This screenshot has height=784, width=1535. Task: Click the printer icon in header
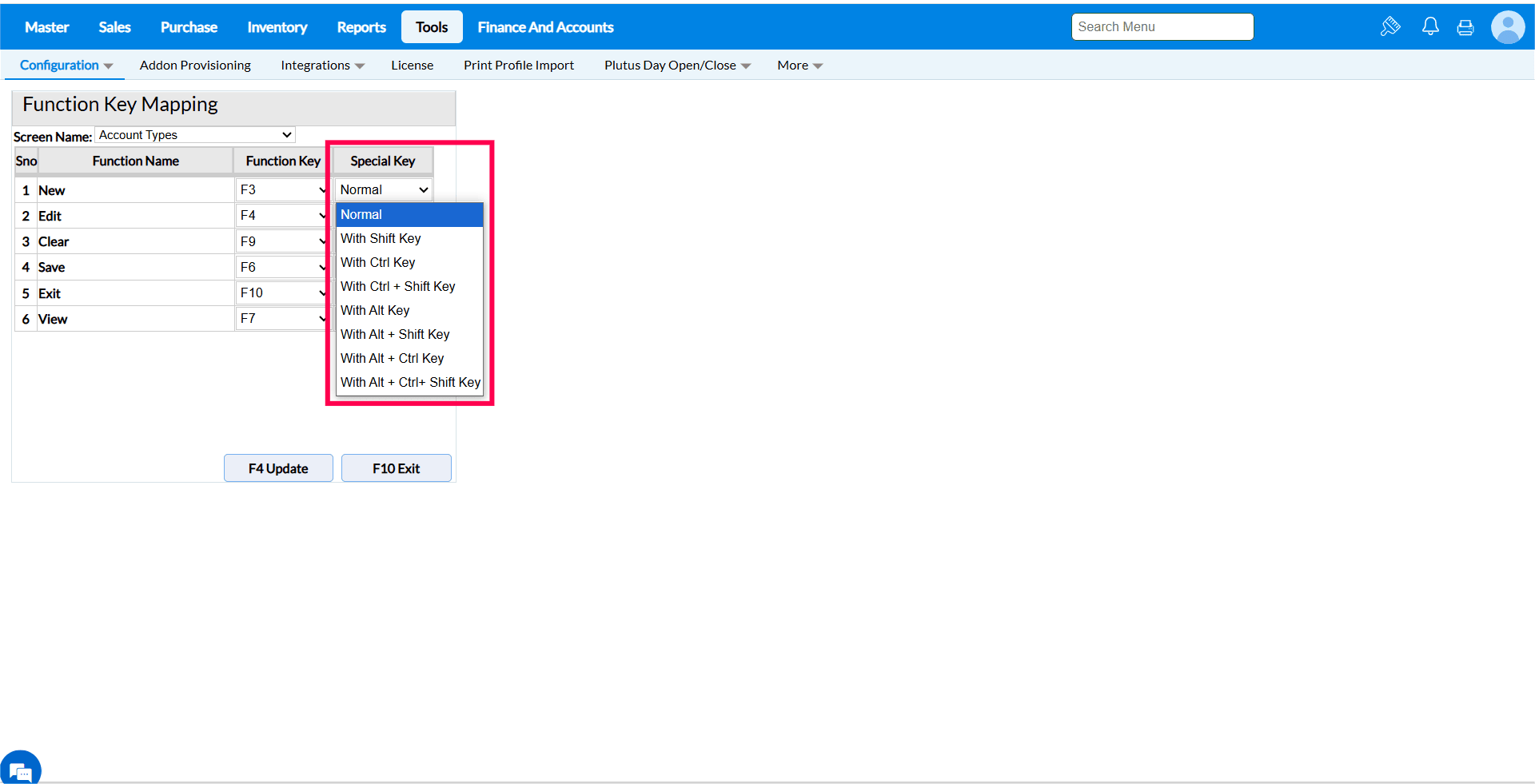coord(1465,27)
